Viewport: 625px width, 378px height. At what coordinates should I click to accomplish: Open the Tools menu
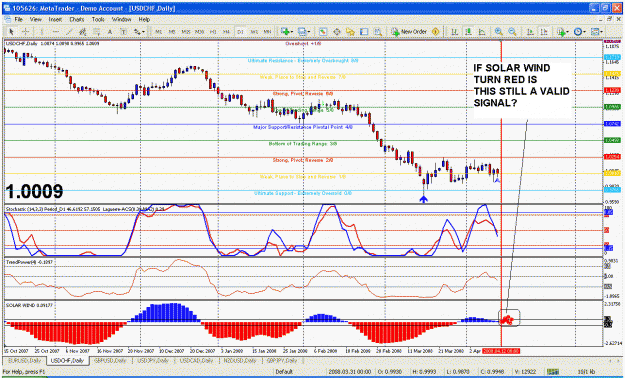tap(98, 19)
